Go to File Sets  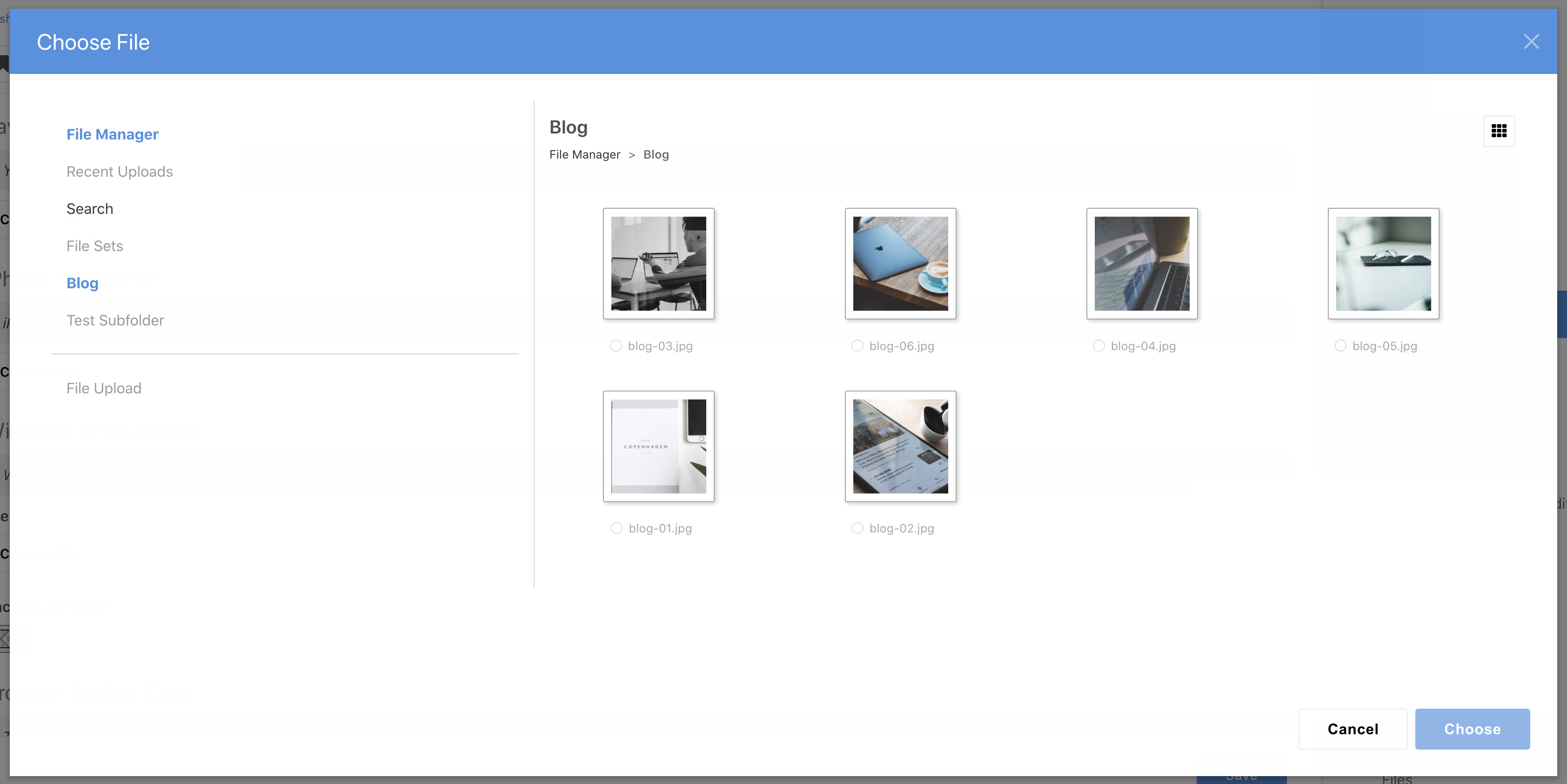[94, 246]
